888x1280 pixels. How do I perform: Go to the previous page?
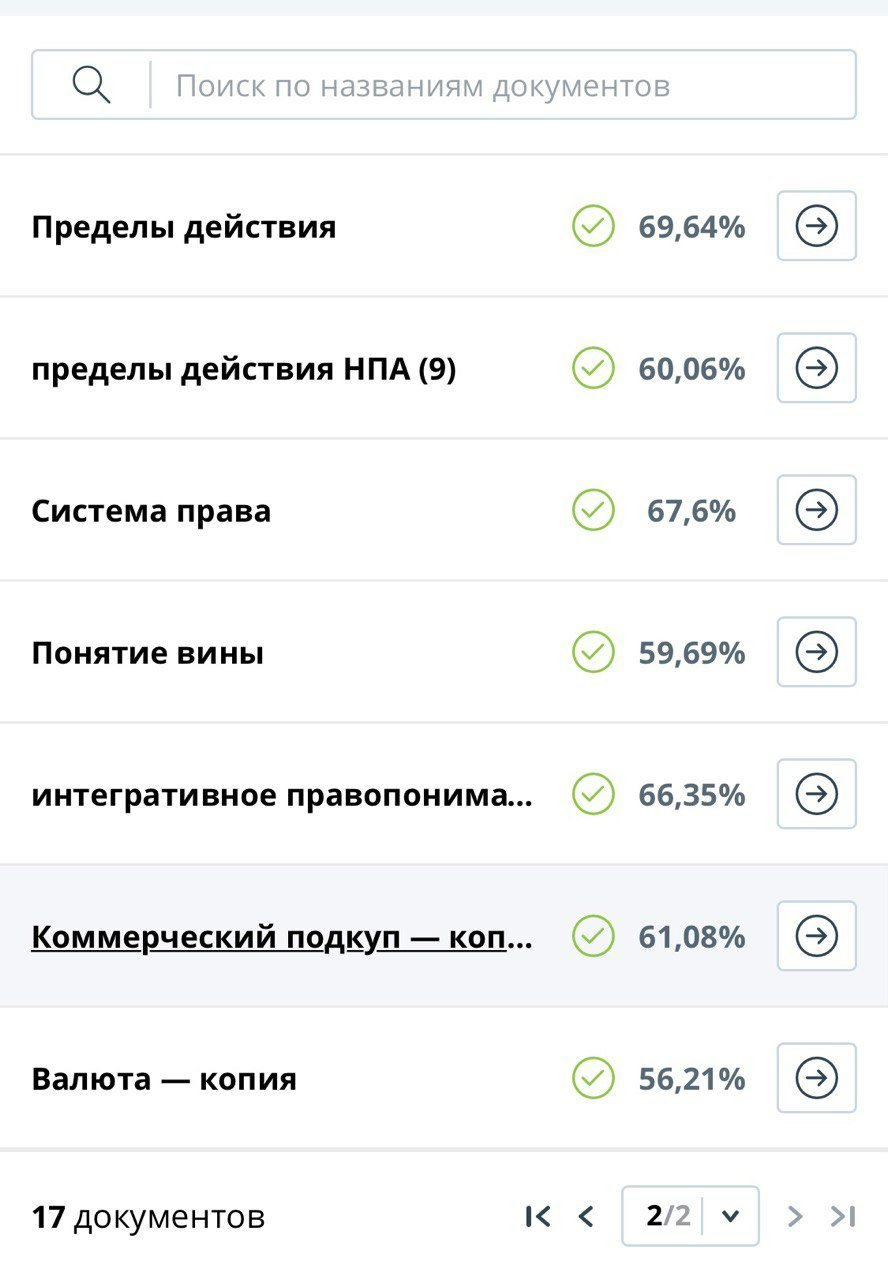tap(586, 1216)
